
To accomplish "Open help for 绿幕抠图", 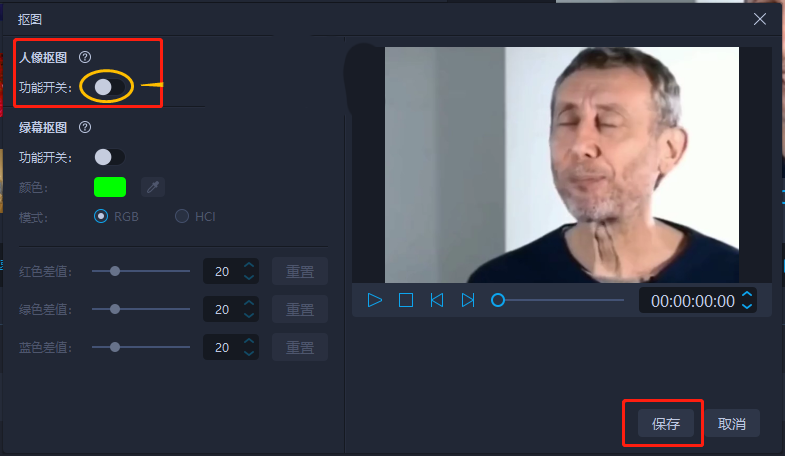I will pos(85,127).
